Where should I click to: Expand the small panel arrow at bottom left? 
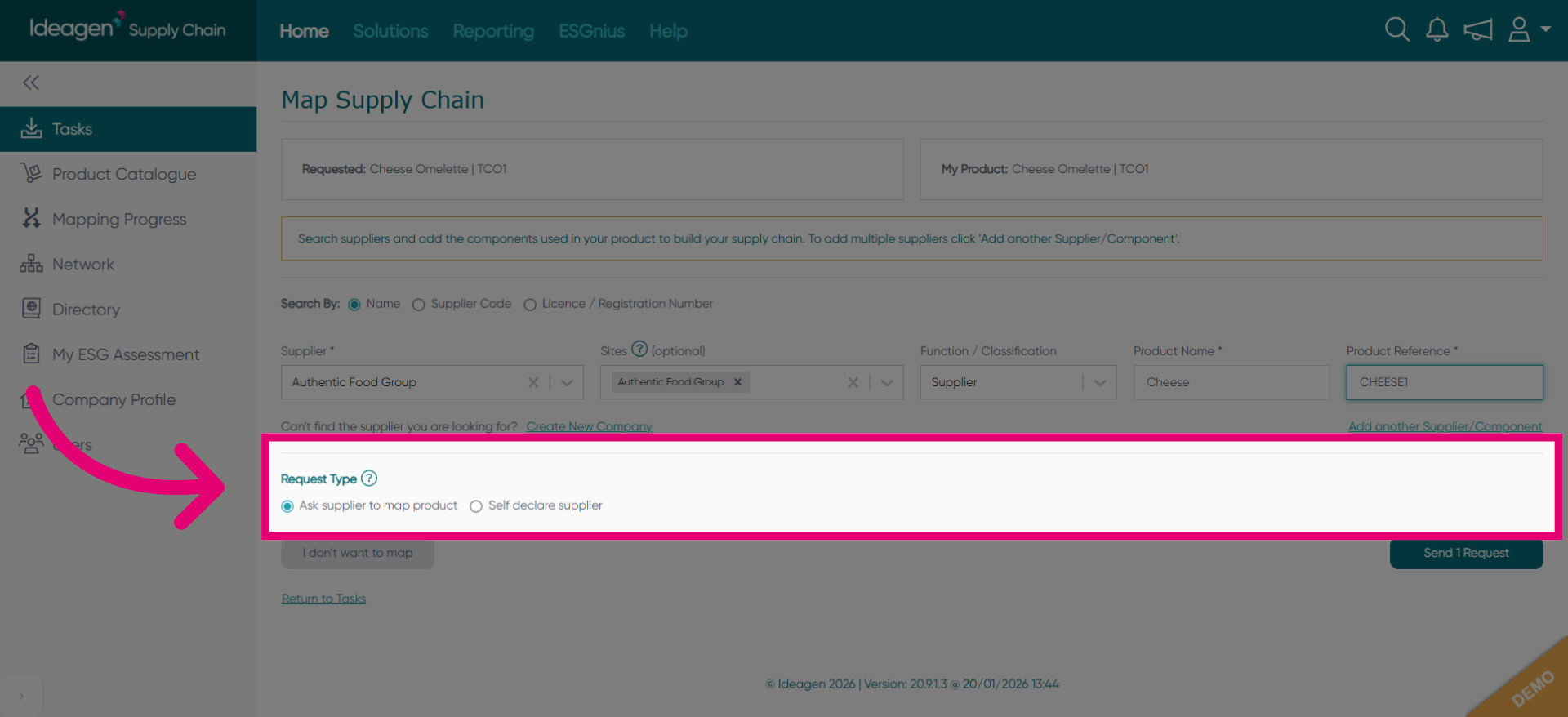pos(21,696)
